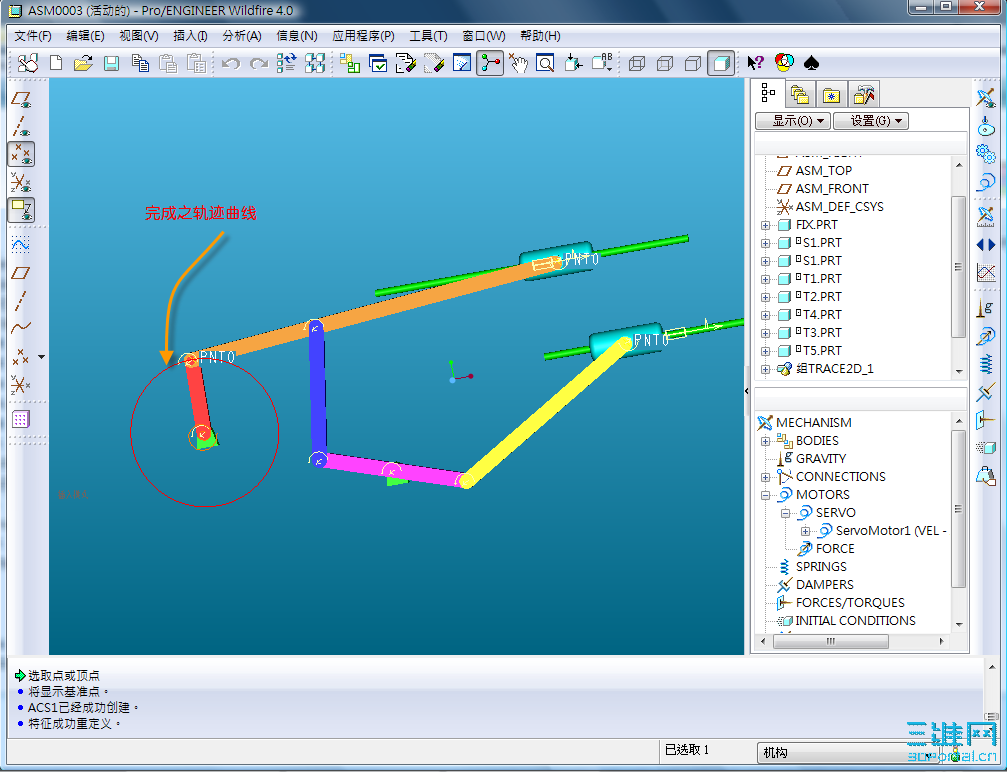The image size is (1007, 772).
Task: Open the 显示(O) dropdown
Action: (792, 121)
